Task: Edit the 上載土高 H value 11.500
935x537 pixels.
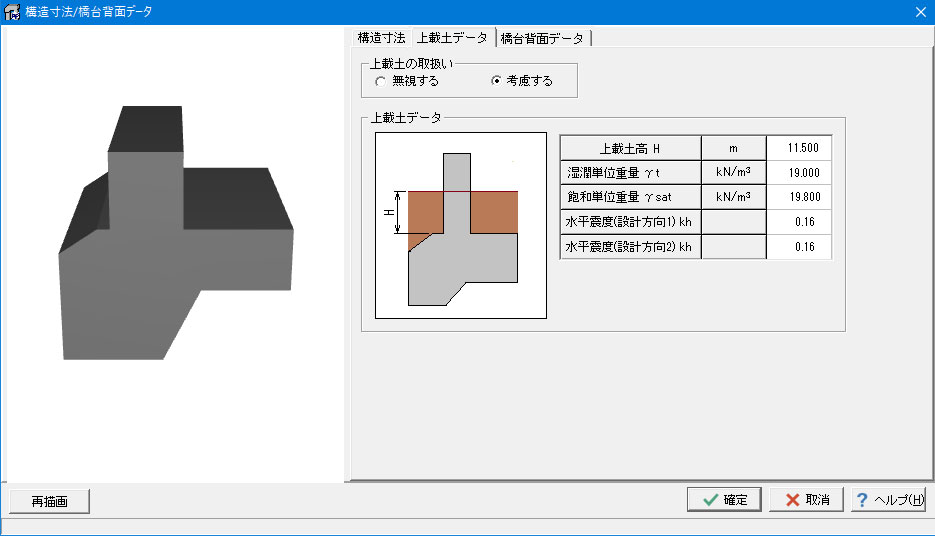Action: click(799, 148)
